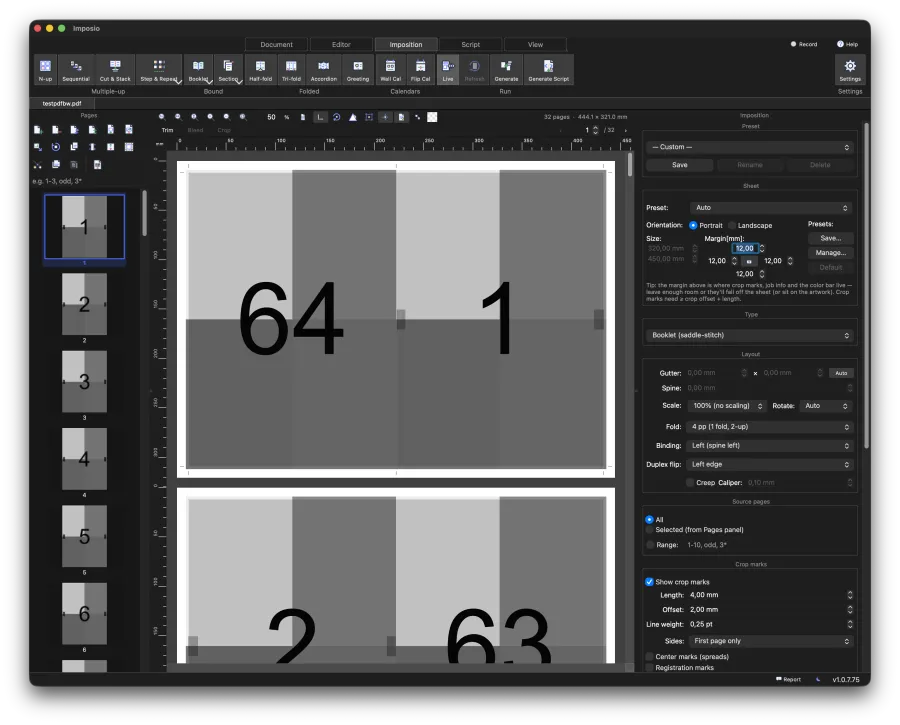Image resolution: width=900 pixels, height=725 pixels.
Task: Open the Duplex flip Left edge dropdown
Action: 770,464
